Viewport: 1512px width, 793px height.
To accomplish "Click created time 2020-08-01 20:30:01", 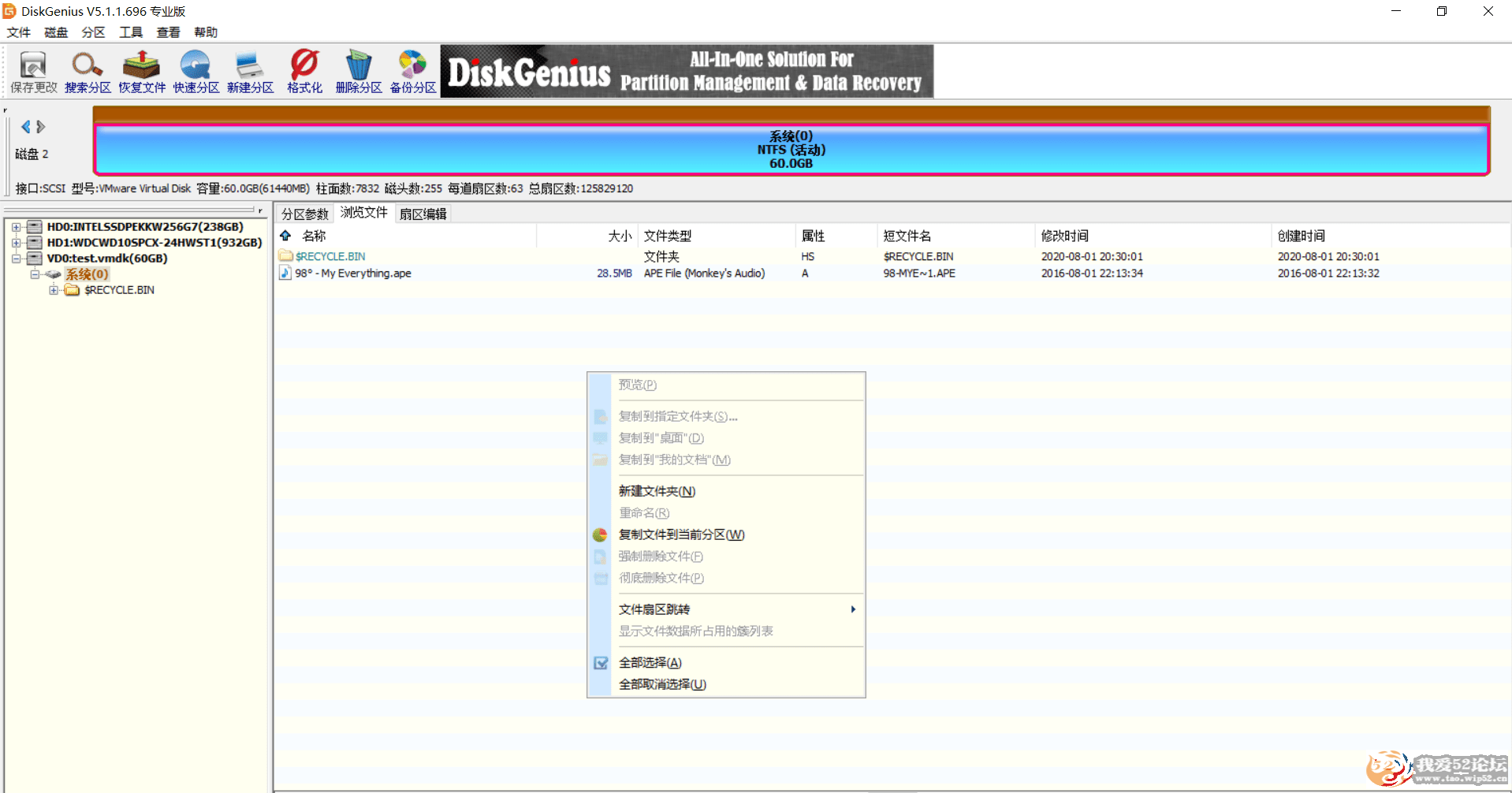I will 1328,256.
